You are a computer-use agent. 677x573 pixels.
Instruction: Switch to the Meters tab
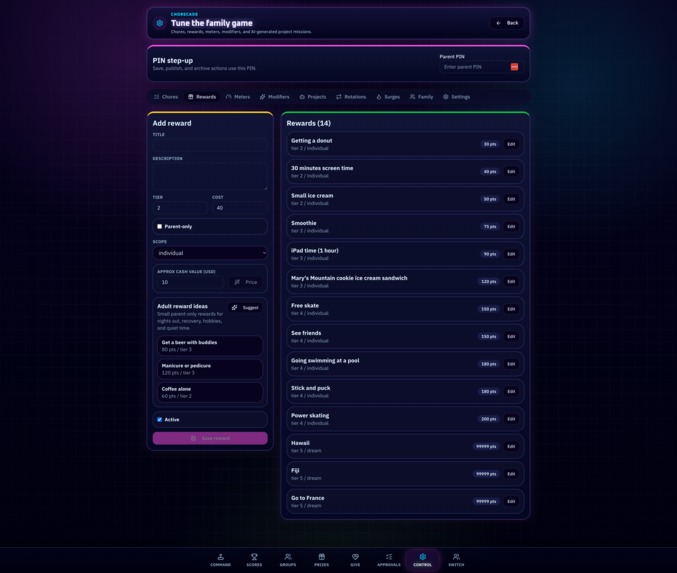coord(238,97)
